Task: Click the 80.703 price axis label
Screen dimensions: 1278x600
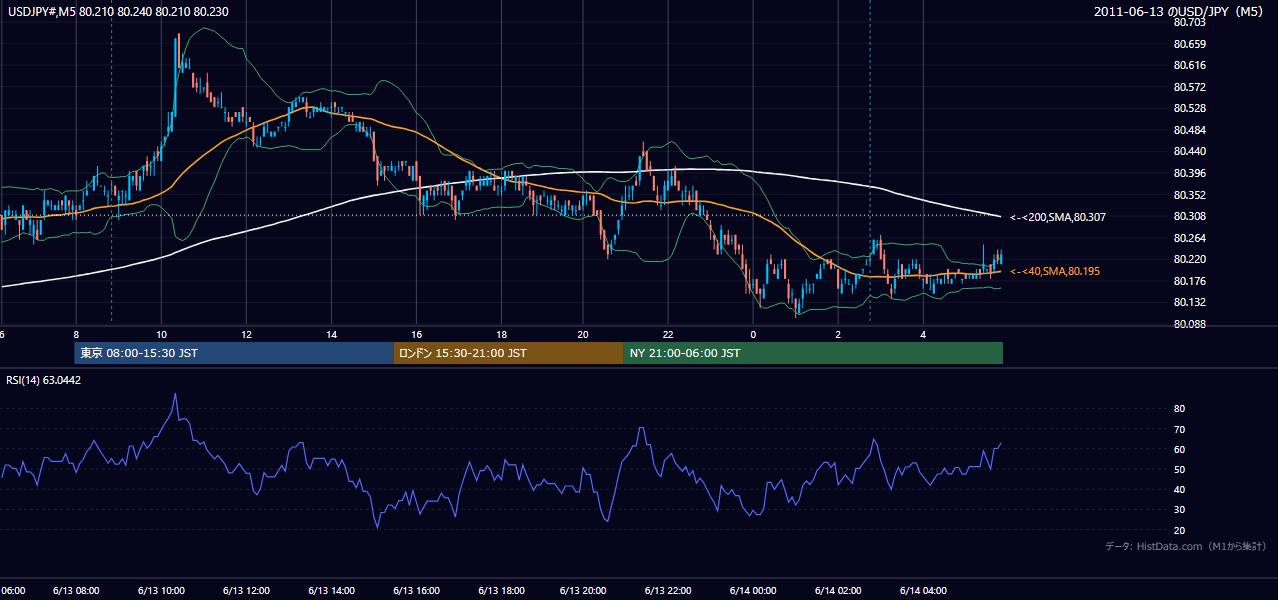Action: [1189, 22]
